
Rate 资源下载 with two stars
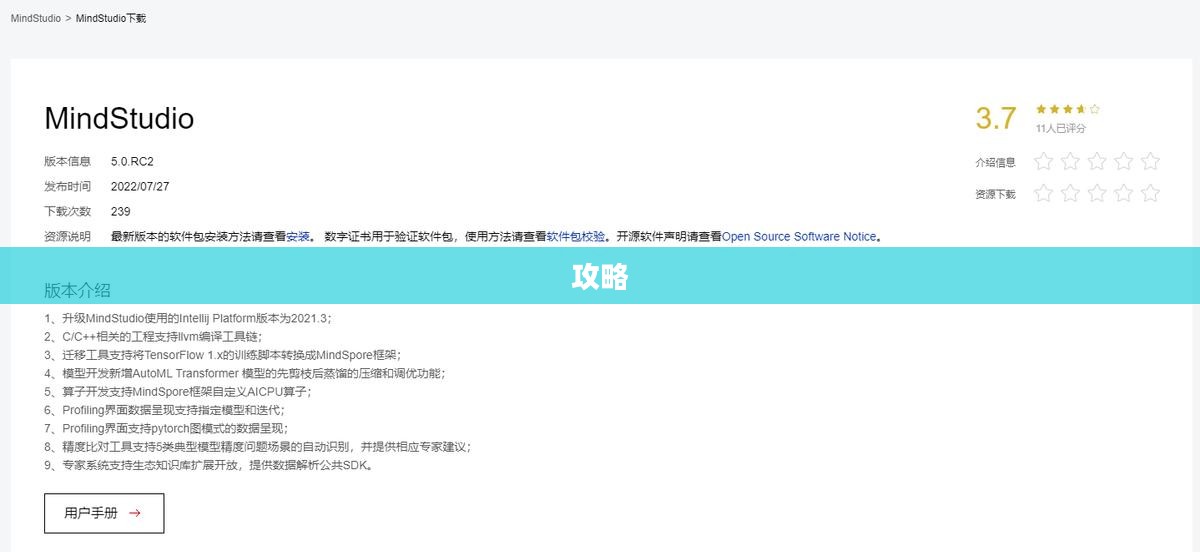(1070, 193)
